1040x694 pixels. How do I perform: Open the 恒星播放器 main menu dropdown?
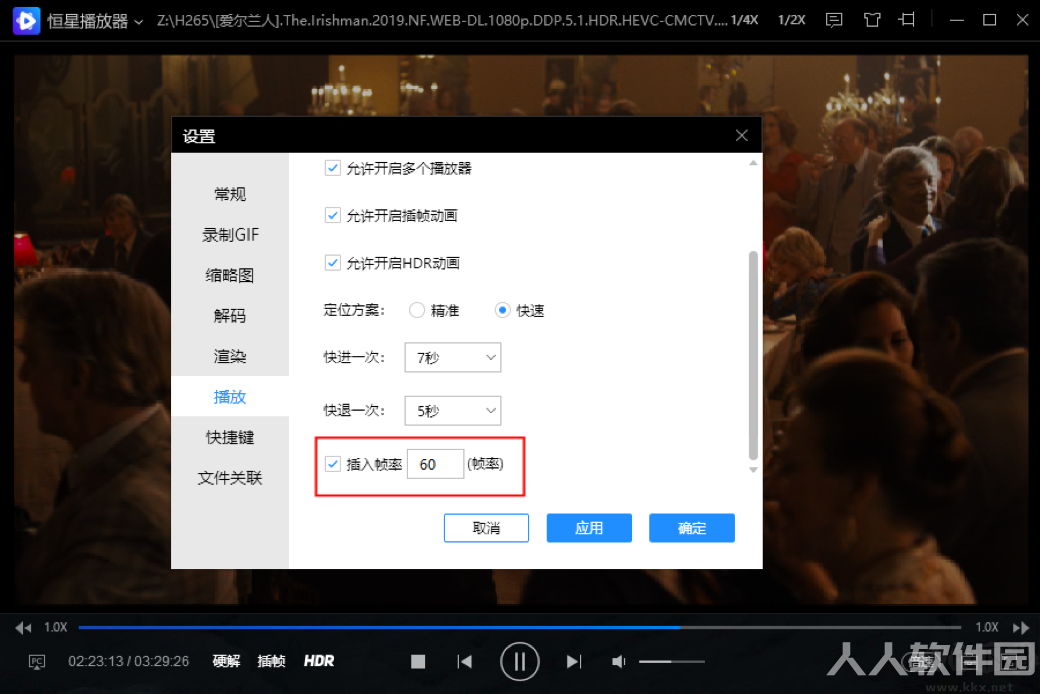pyautogui.click(x=95, y=21)
